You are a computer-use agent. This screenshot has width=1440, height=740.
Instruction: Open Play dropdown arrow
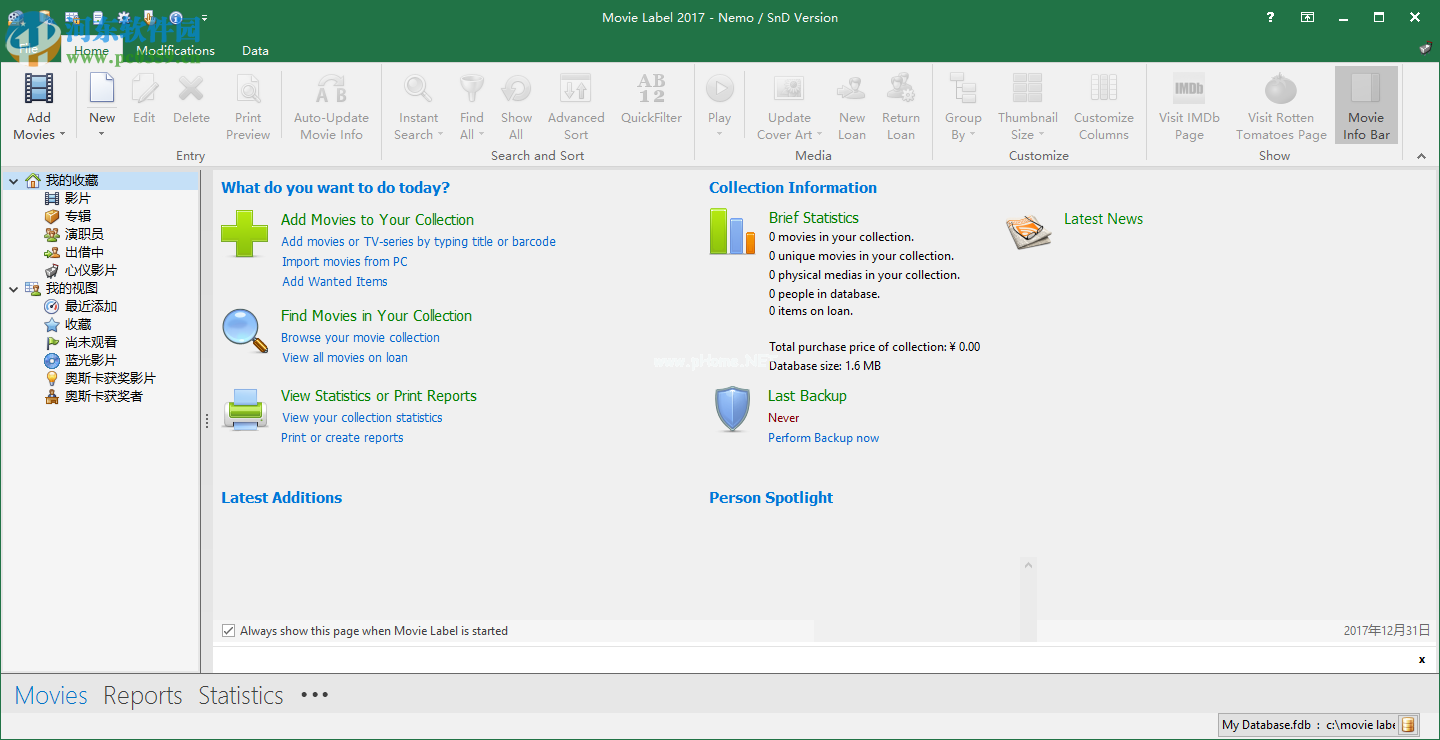(x=719, y=135)
